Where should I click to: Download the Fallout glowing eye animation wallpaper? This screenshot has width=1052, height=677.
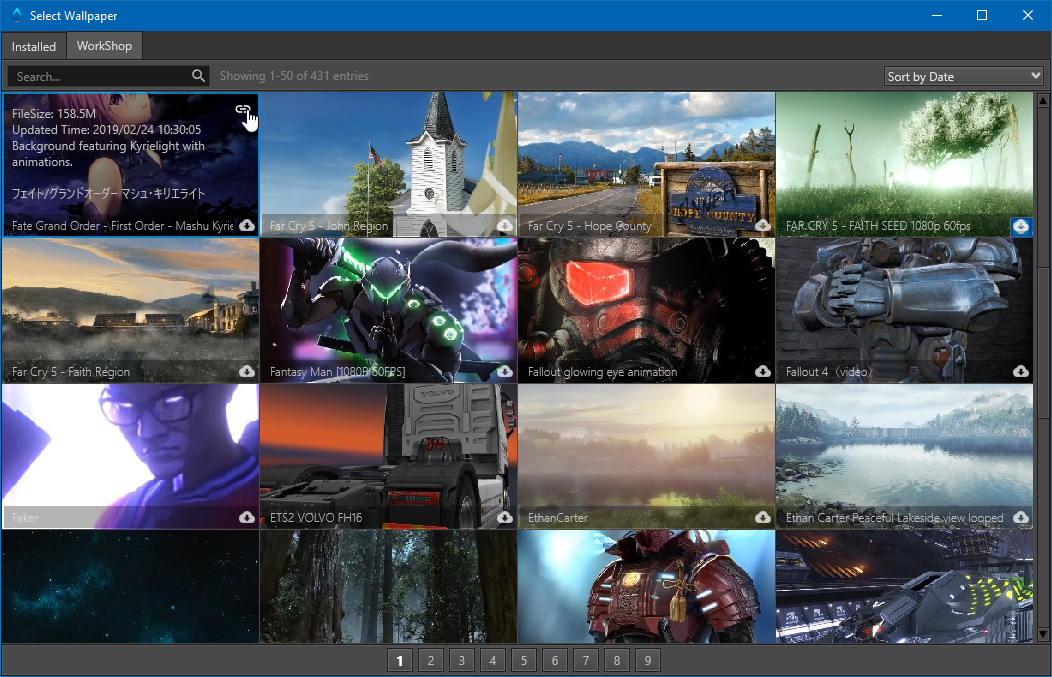pyautogui.click(x=763, y=372)
